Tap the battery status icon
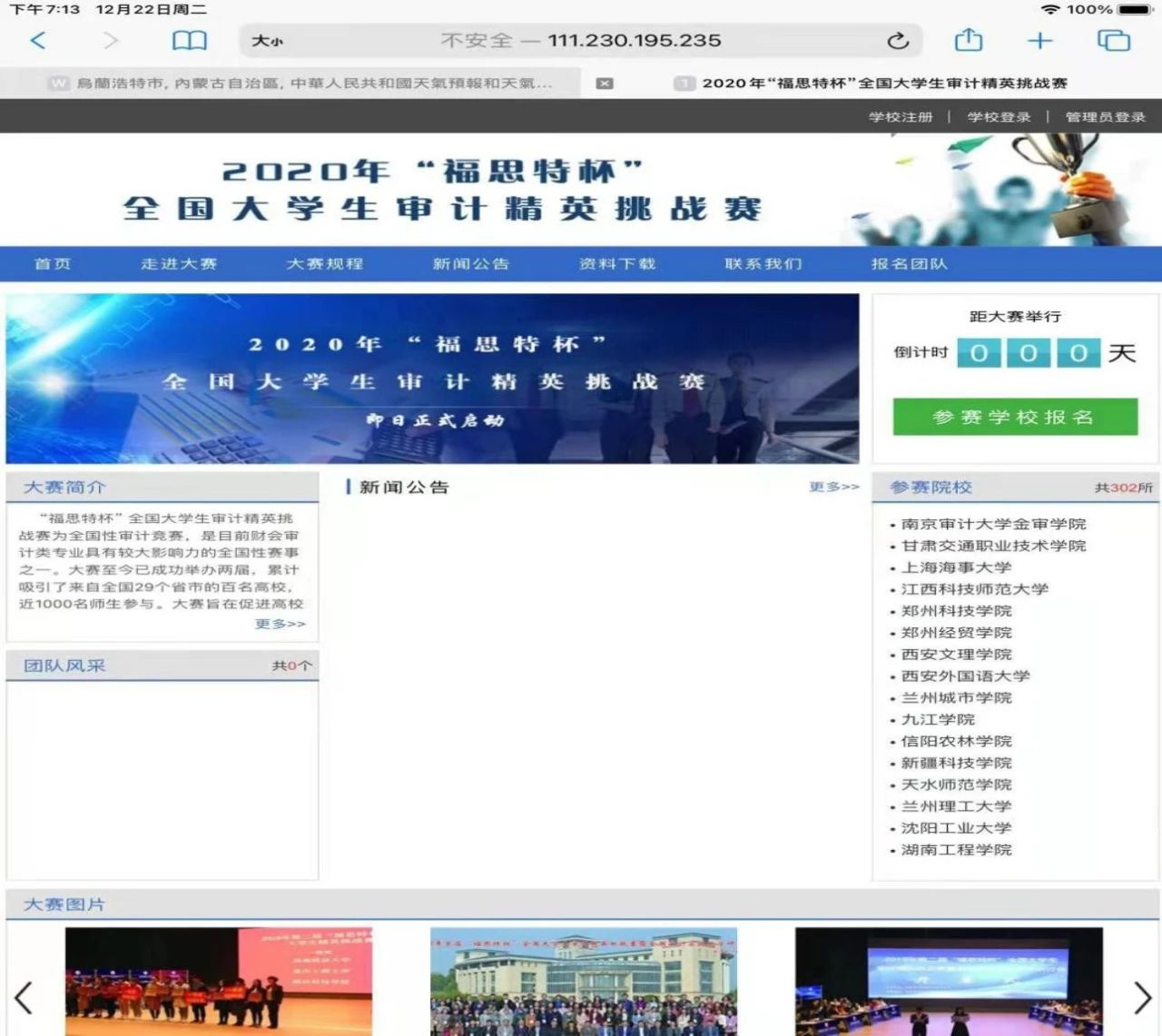 point(1136,9)
